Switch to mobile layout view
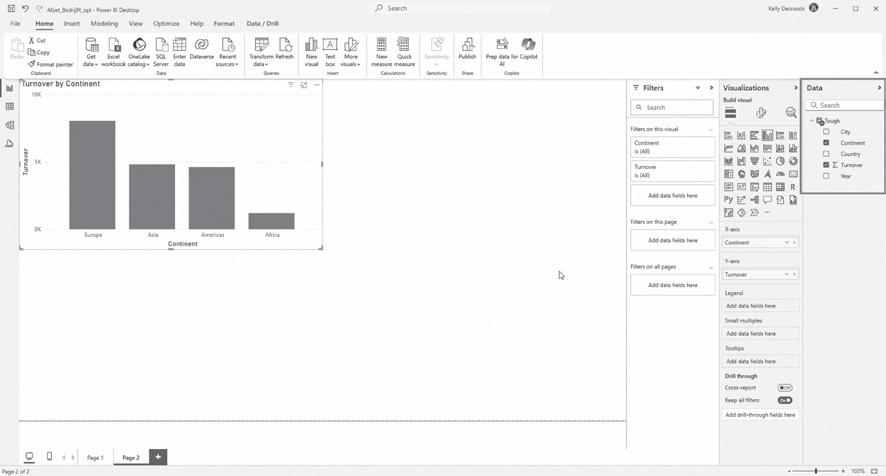Screen dimensions: 886x476 coord(49,456)
